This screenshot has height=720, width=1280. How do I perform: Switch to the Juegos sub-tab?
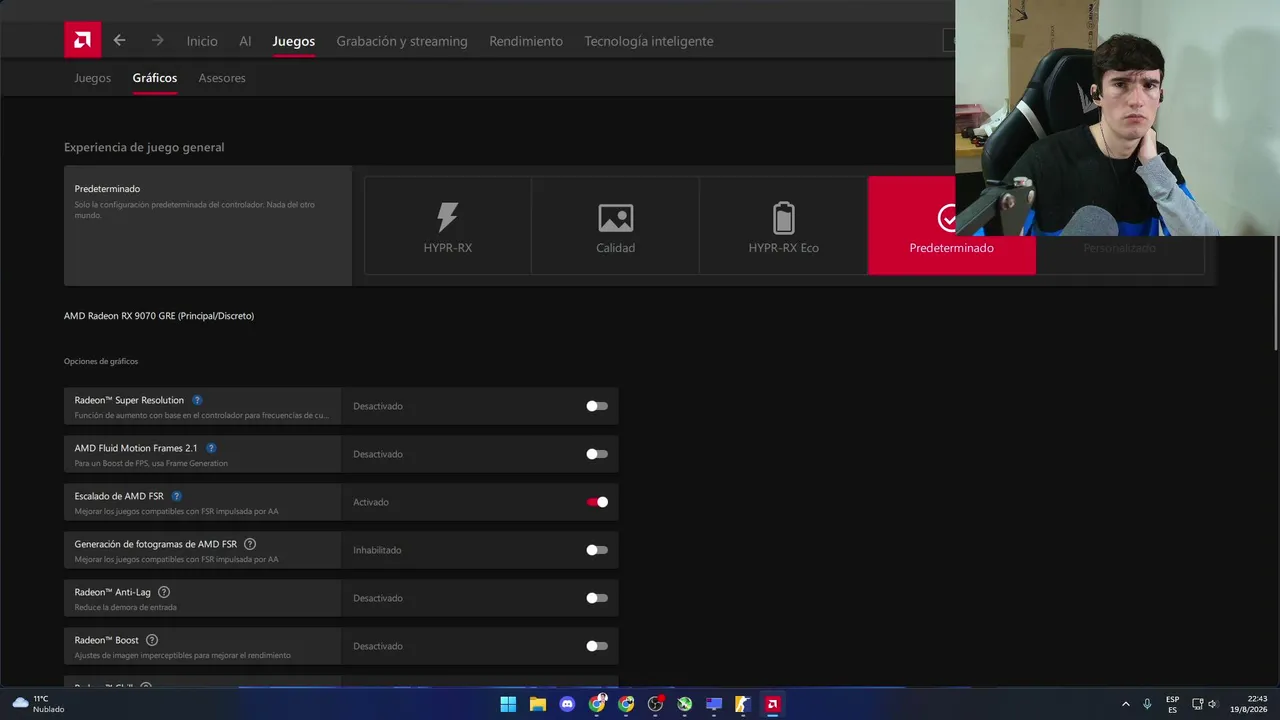pyautogui.click(x=92, y=78)
